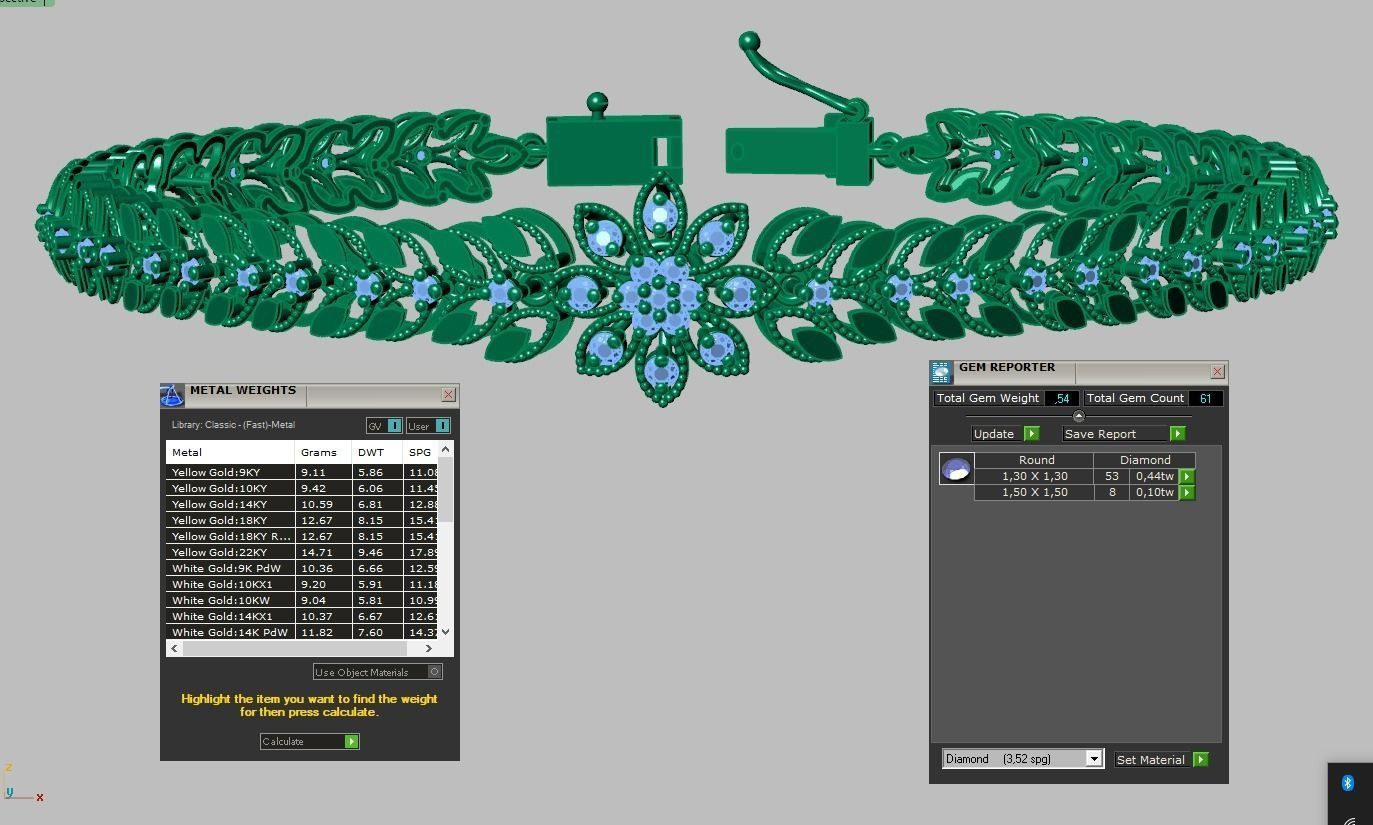The width and height of the screenshot is (1373, 825).
Task: Select the White Gold:9K PdW row
Action: (x=302, y=568)
